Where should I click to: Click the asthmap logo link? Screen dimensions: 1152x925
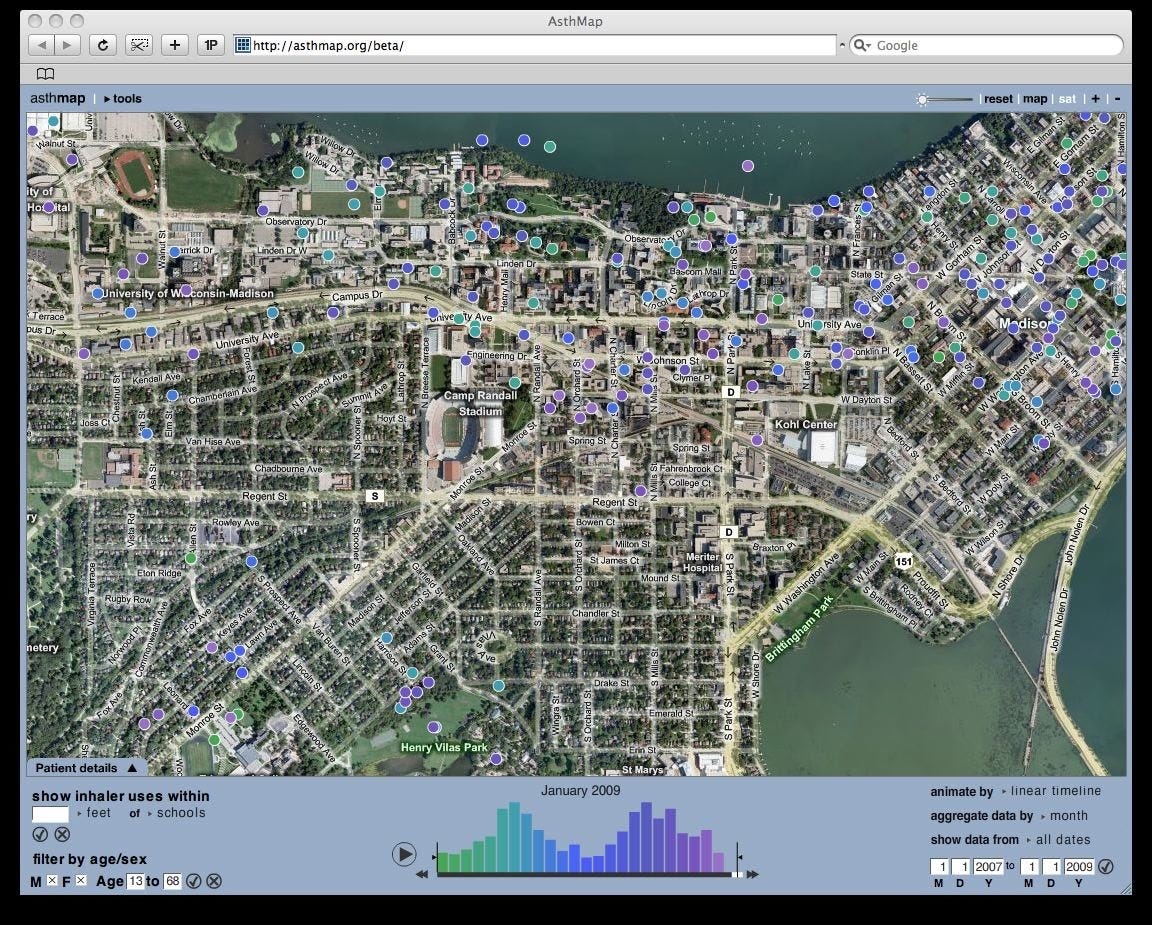coord(57,98)
